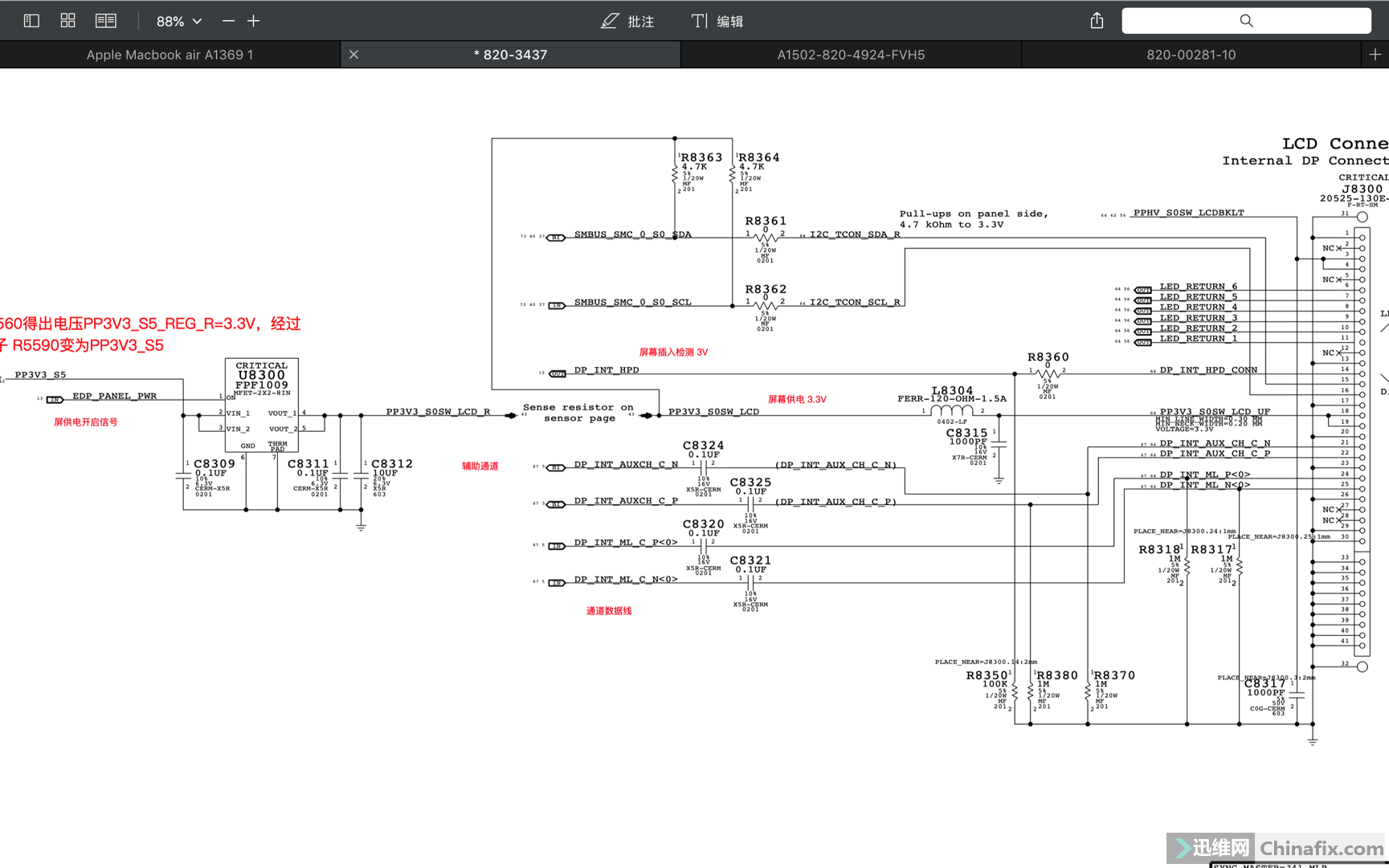Open the 820-00281-10 tab
The width and height of the screenshot is (1389, 868).
[x=1191, y=55]
